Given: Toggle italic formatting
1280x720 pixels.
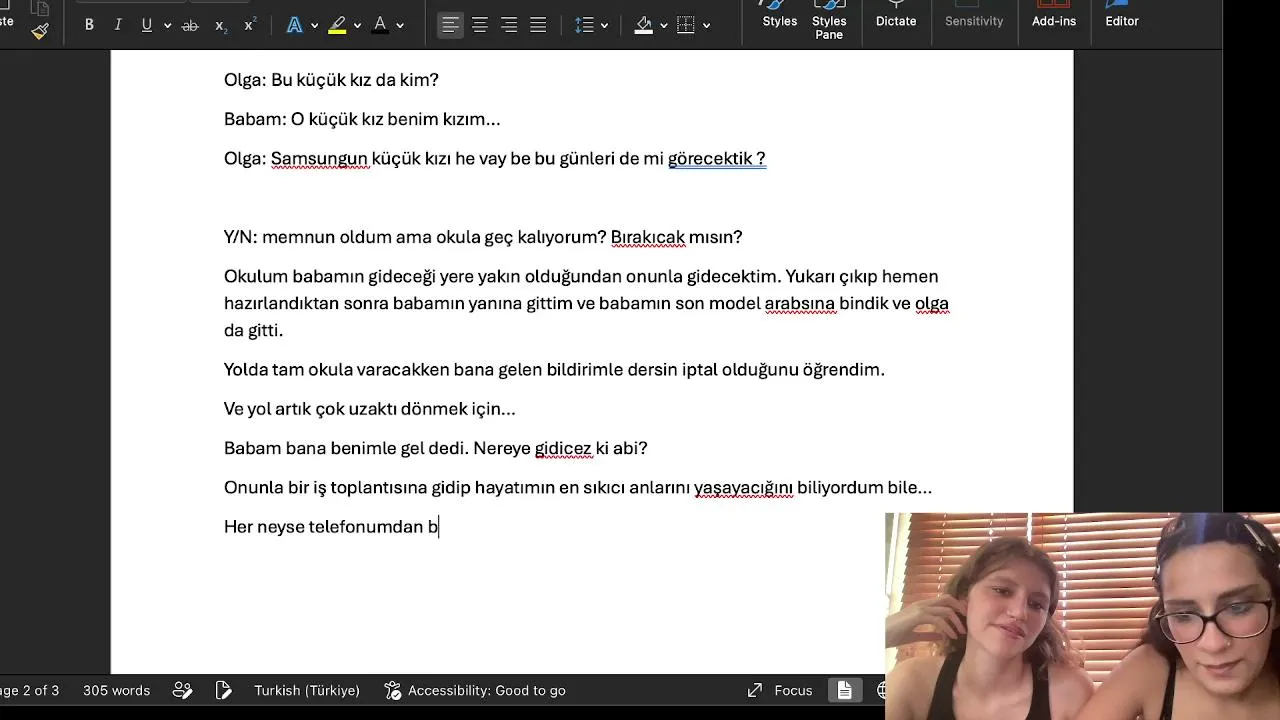Looking at the screenshot, I should click(118, 25).
